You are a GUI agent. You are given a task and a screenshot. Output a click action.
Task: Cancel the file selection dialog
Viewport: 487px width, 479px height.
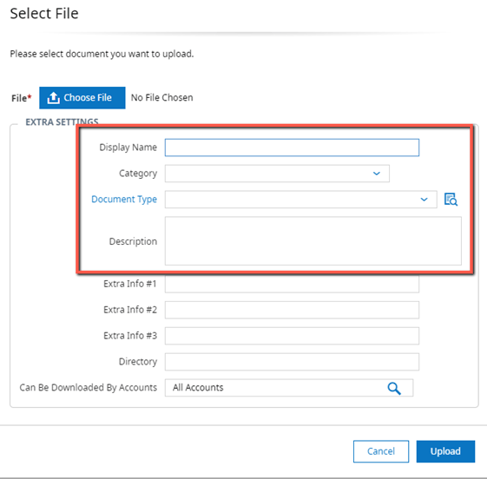click(x=381, y=451)
